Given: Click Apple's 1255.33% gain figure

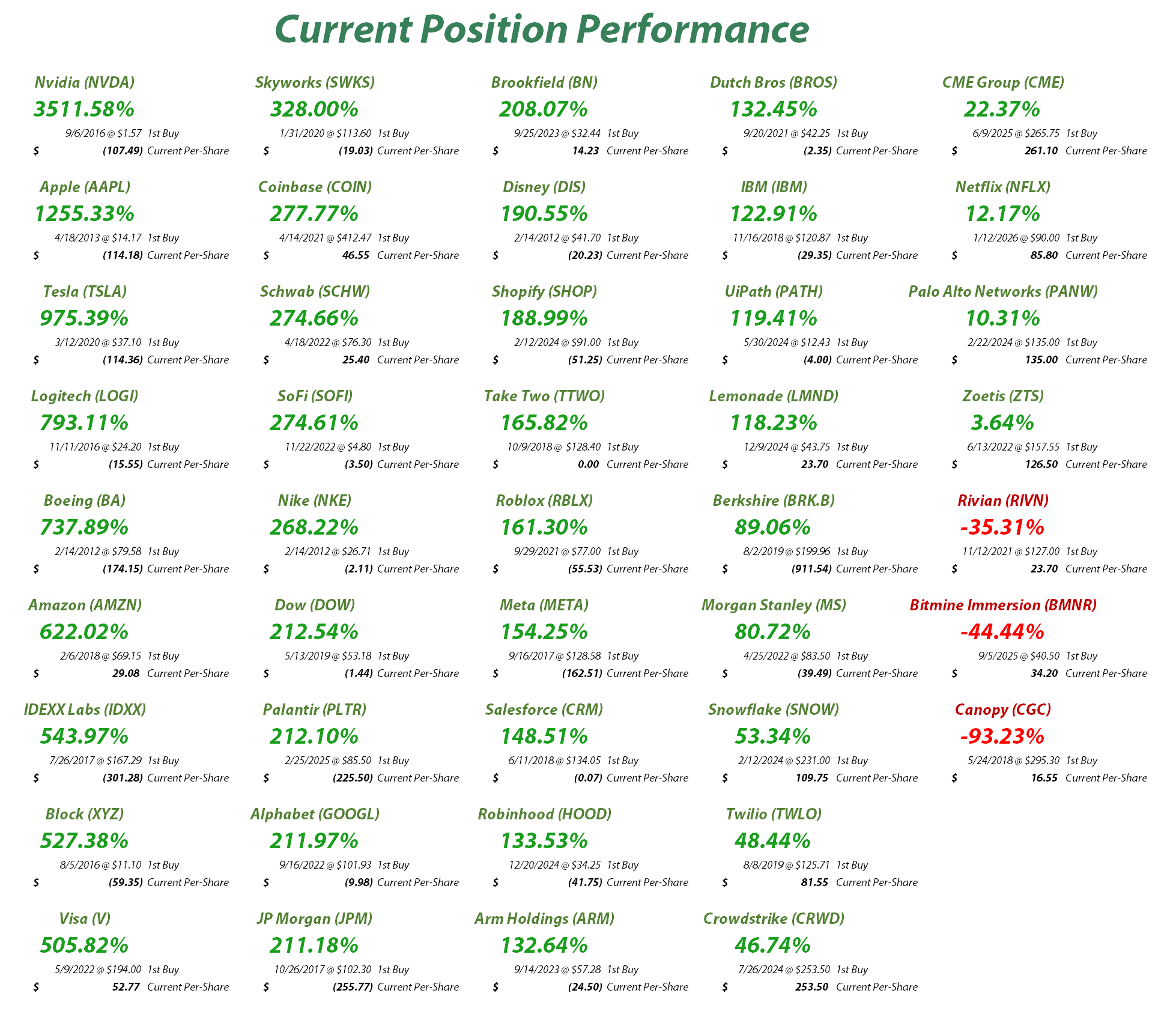Looking at the screenshot, I should pyautogui.click(x=85, y=213).
